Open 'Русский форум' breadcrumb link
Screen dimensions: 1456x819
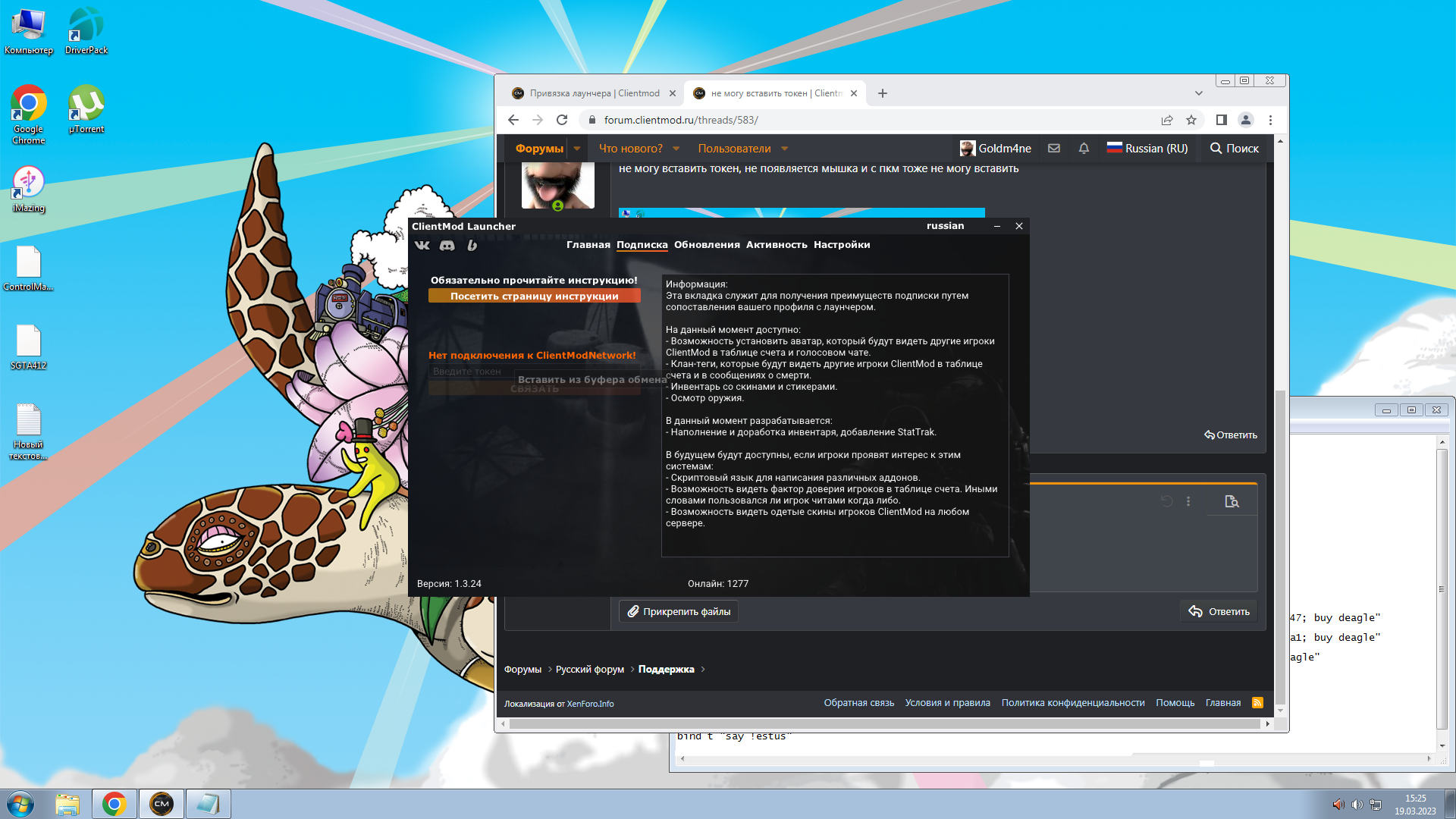(x=590, y=670)
